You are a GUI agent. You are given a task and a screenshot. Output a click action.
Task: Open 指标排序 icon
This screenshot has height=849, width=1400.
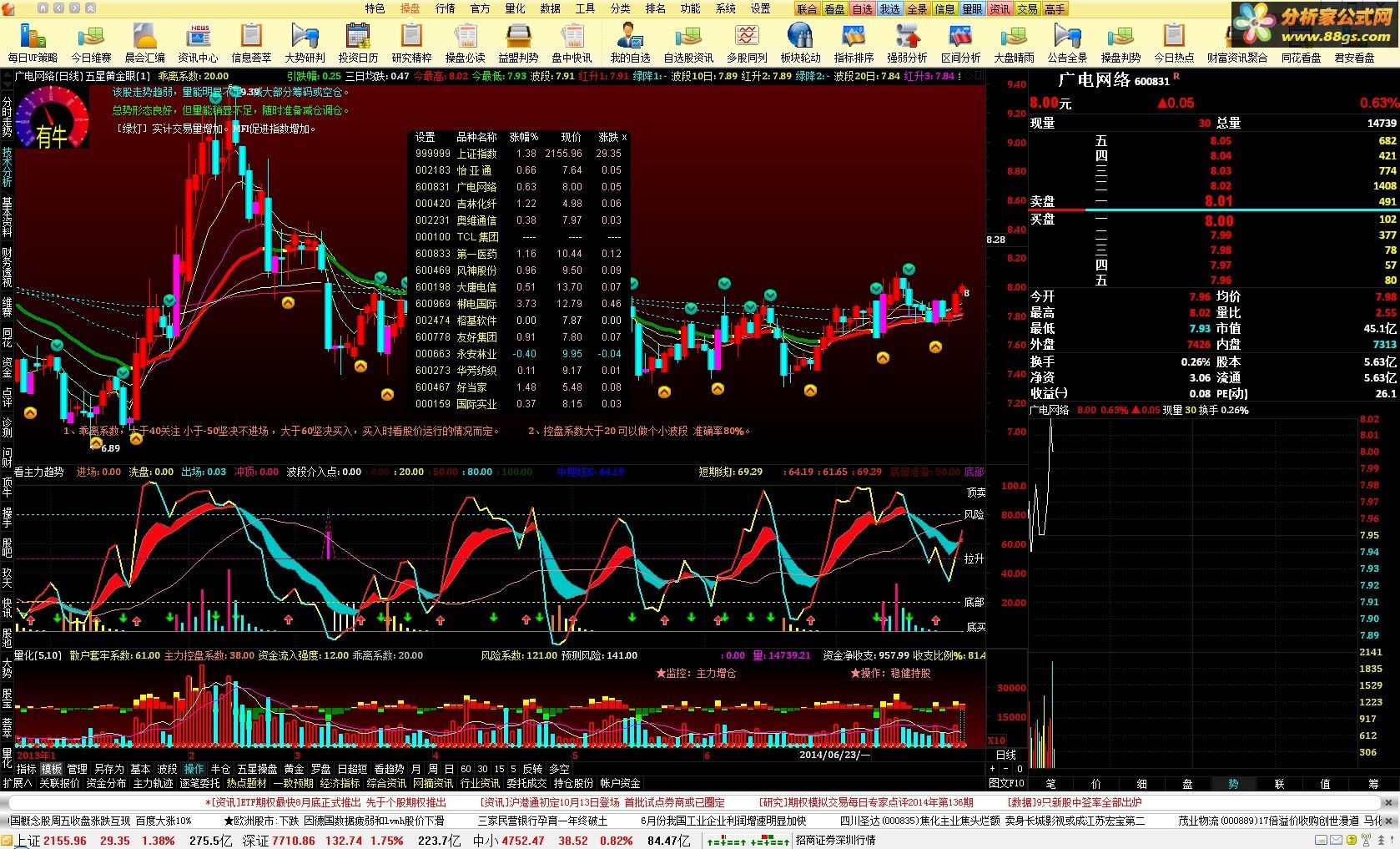[854, 43]
